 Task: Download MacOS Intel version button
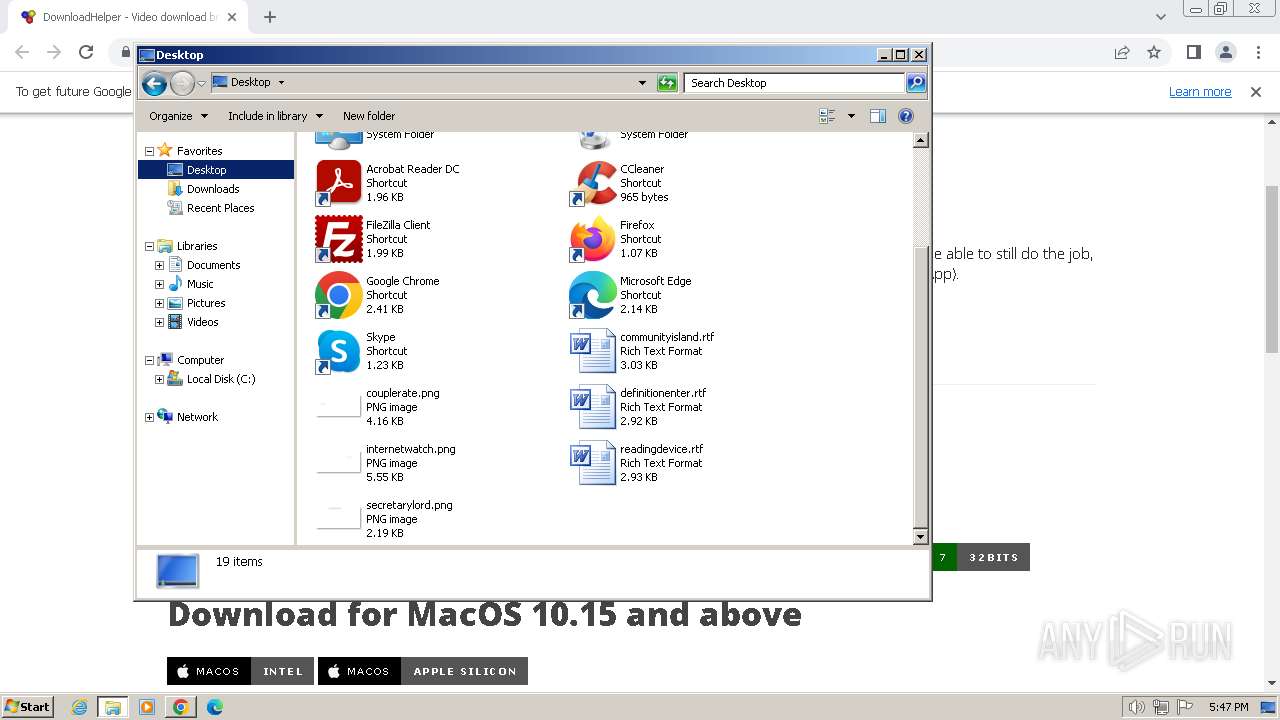(x=240, y=671)
